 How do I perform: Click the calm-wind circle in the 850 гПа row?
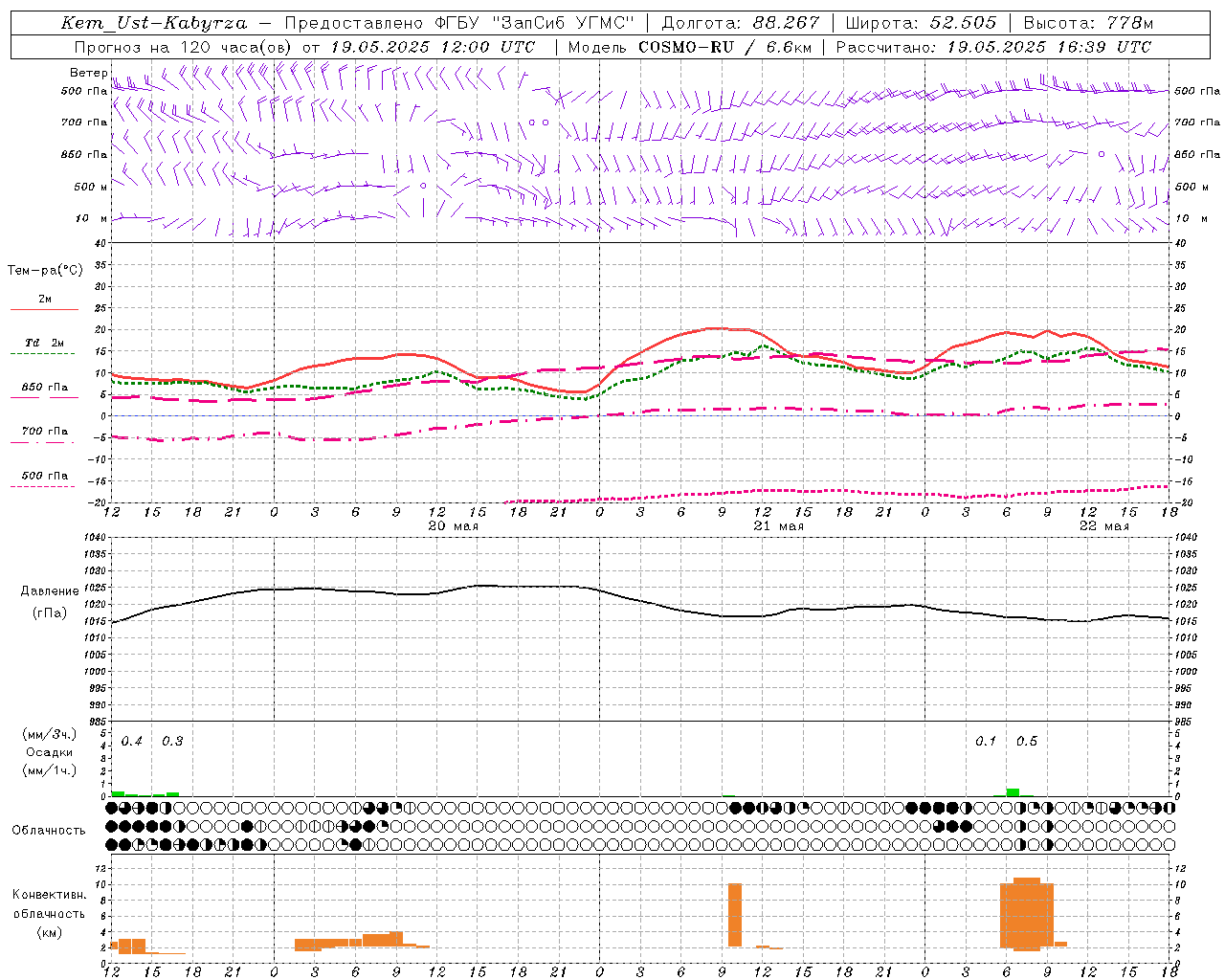pyautogui.click(x=1102, y=153)
